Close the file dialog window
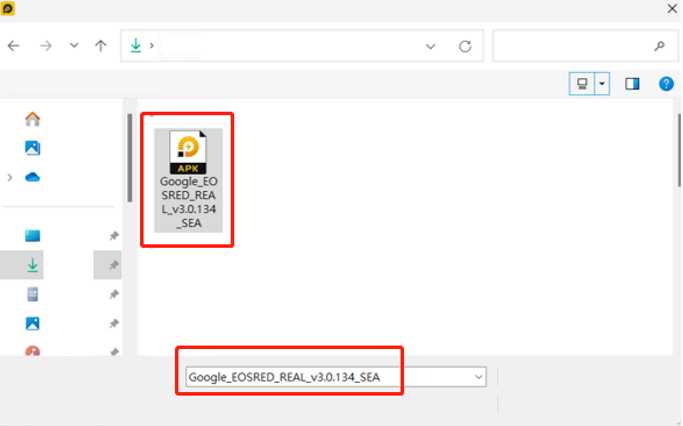This screenshot has width=683, height=426. click(672, 8)
